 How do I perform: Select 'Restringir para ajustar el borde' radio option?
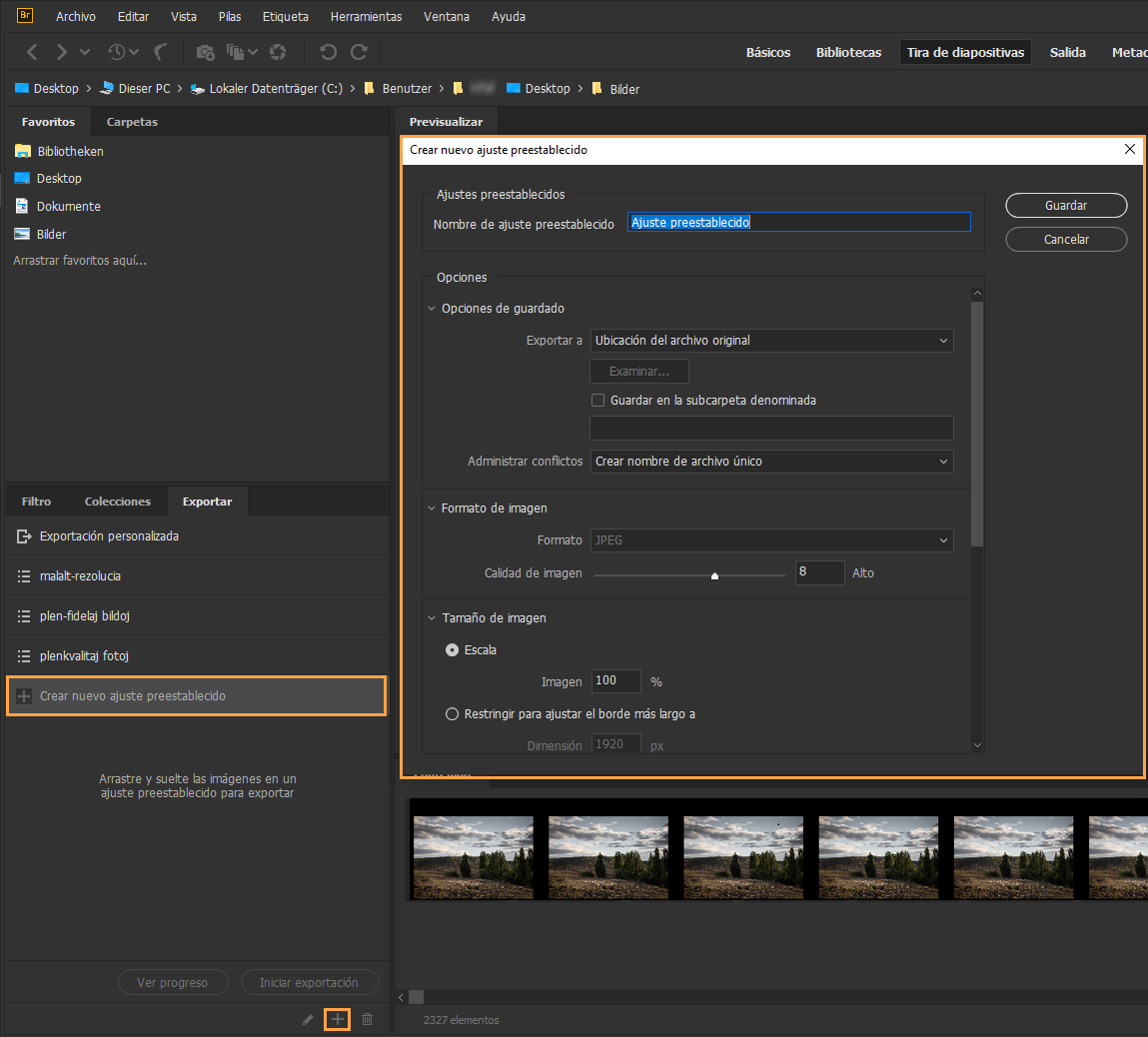coord(453,714)
